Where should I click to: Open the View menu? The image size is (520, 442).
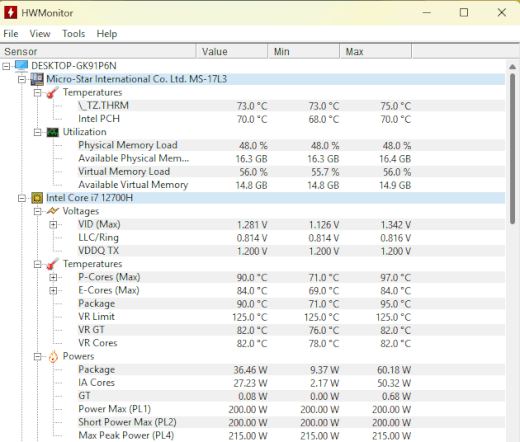40,34
